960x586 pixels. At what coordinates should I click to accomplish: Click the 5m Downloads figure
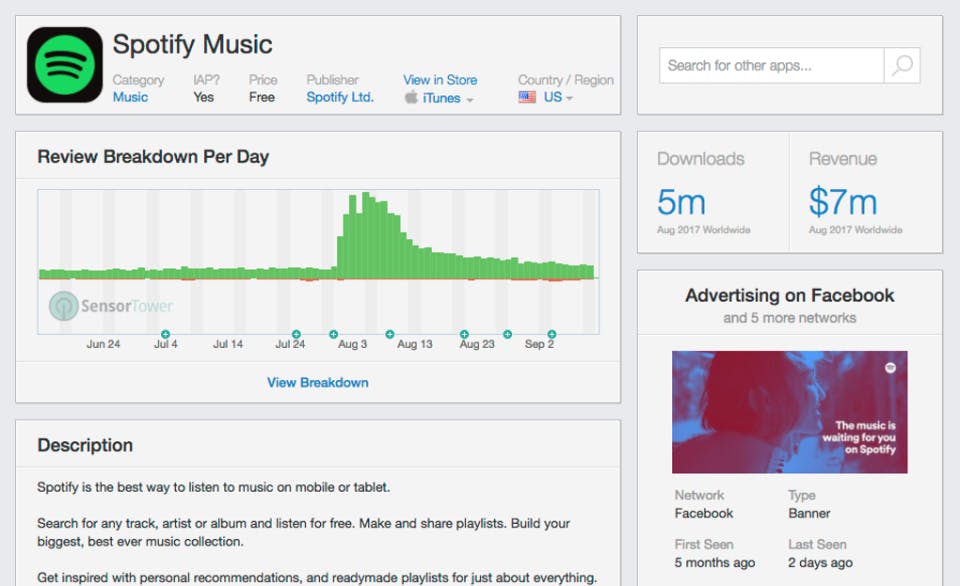tap(681, 202)
